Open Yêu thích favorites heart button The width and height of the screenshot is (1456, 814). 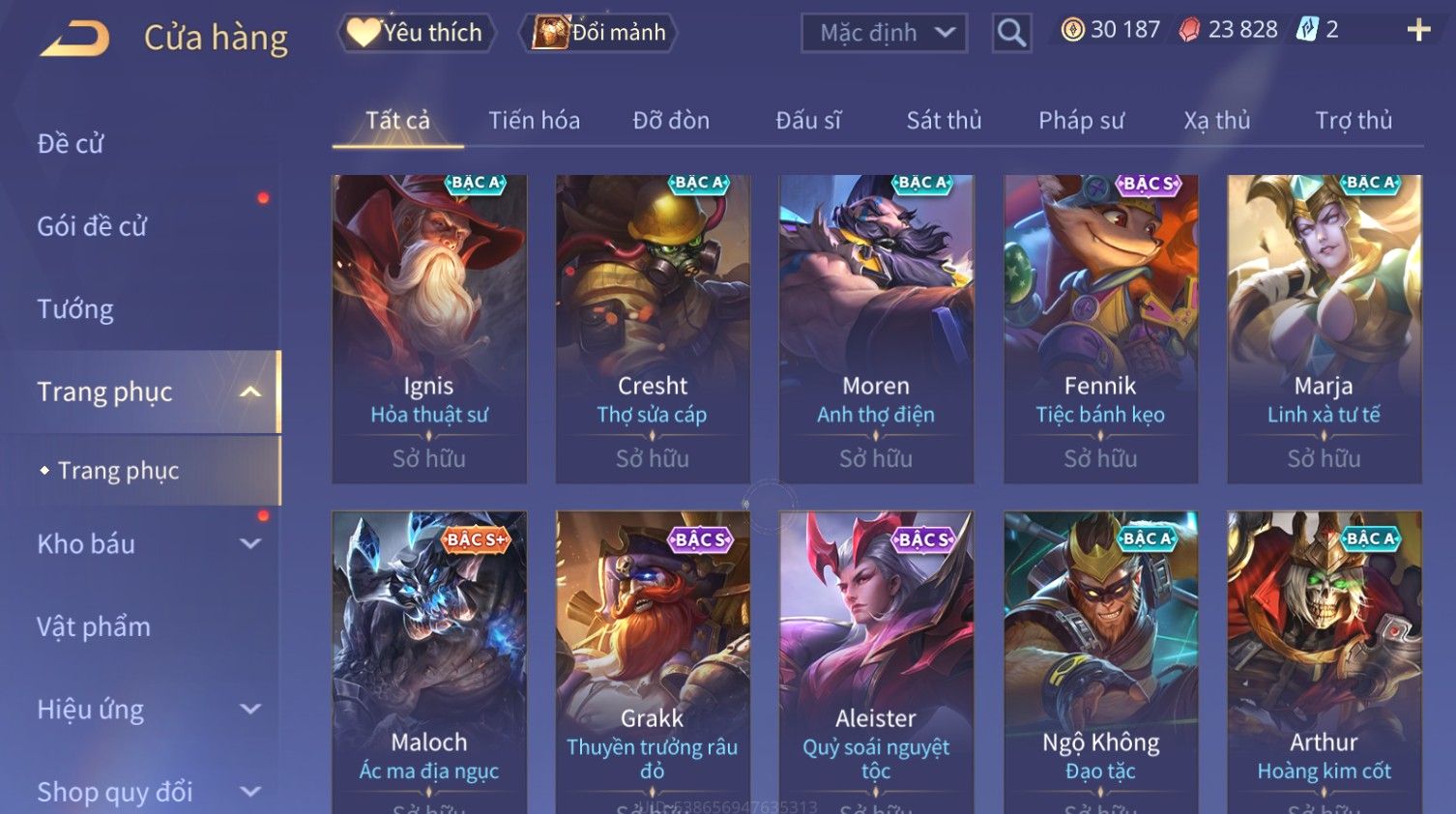[416, 33]
